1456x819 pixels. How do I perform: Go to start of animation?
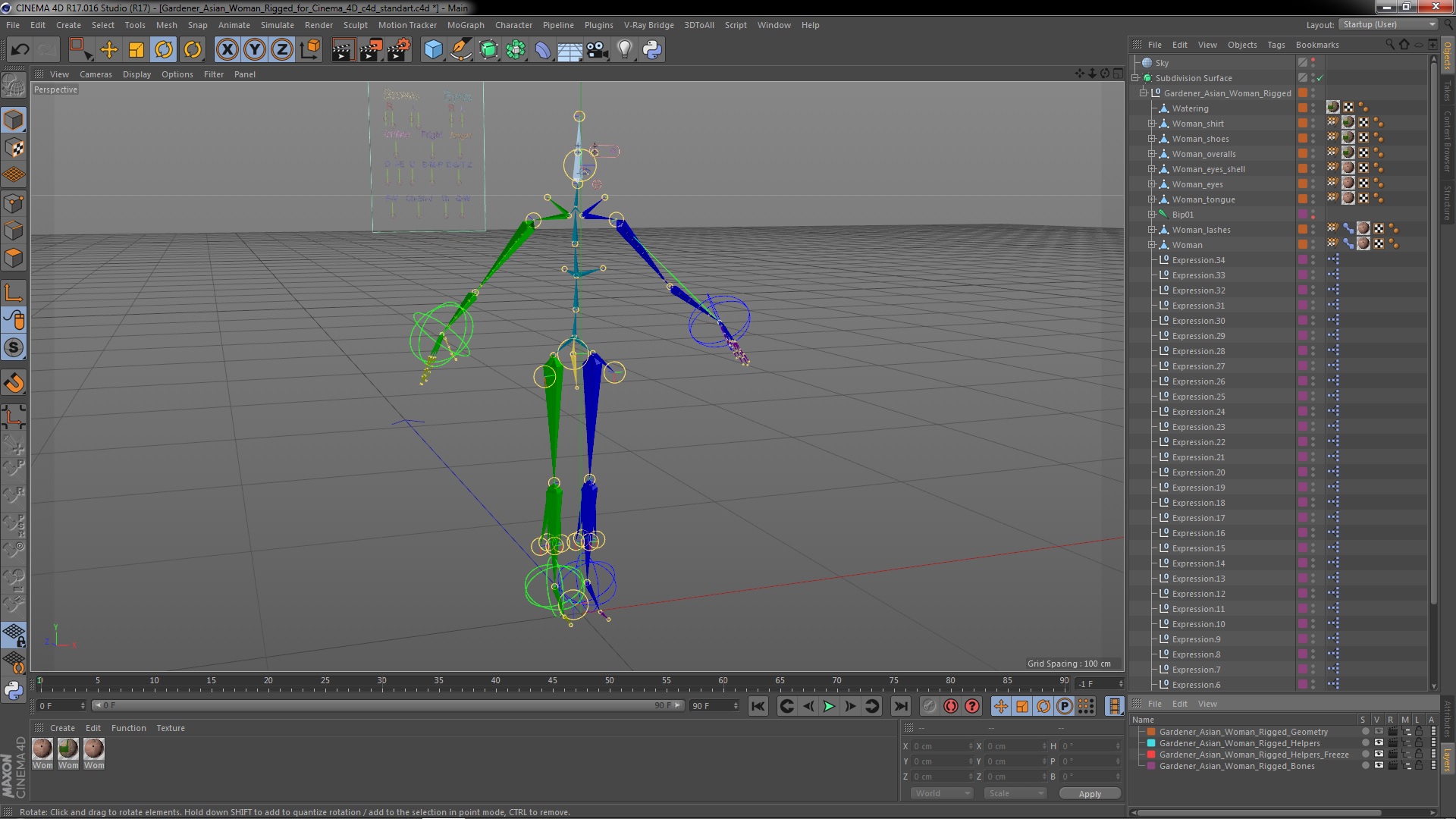[758, 706]
